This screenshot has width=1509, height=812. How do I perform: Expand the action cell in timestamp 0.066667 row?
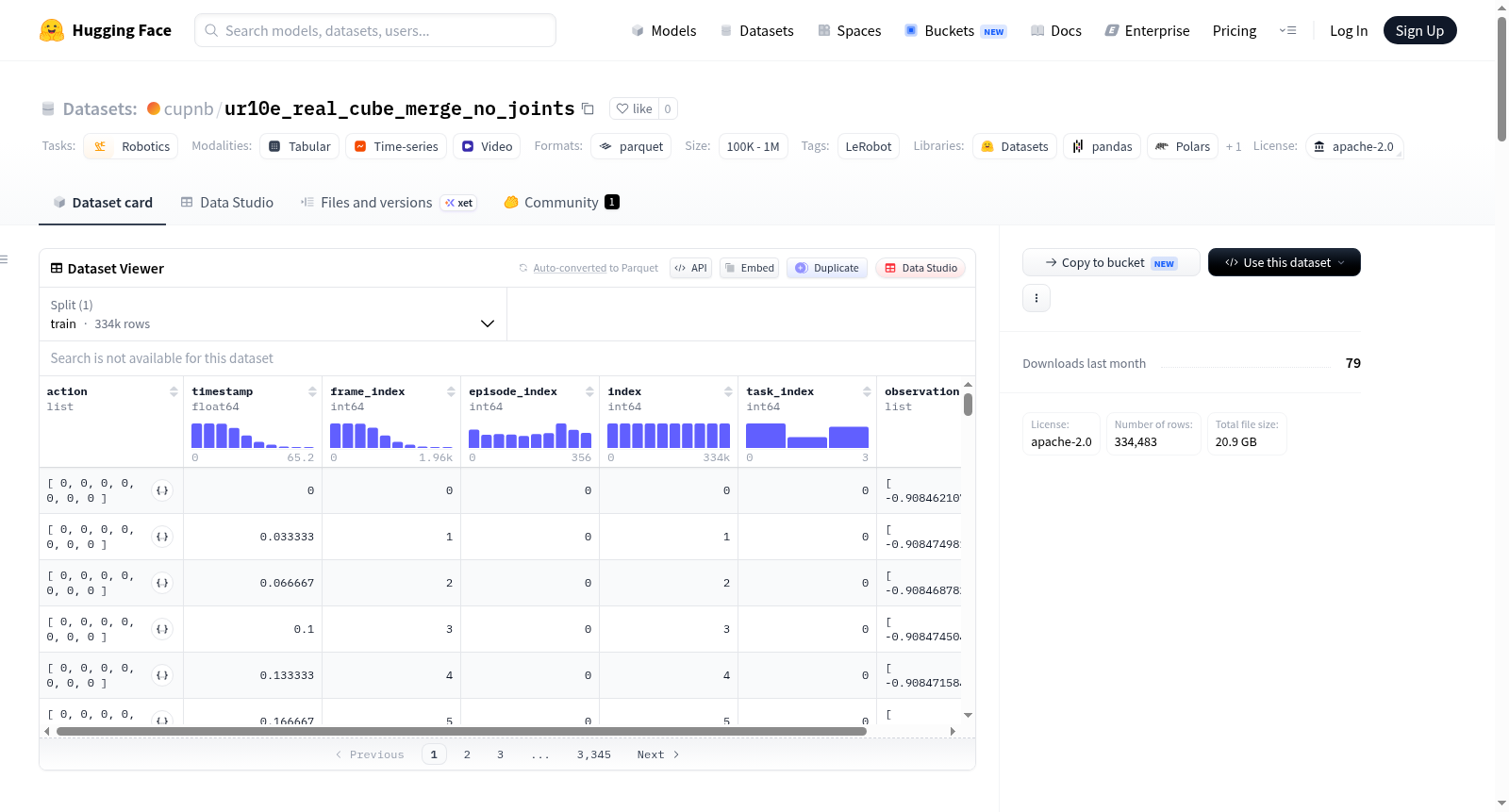(162, 583)
